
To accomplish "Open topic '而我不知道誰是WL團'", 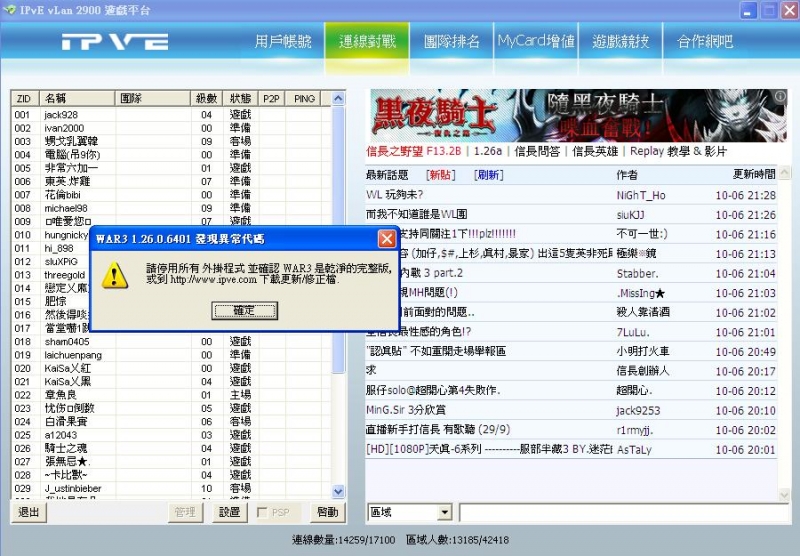I will [416, 214].
